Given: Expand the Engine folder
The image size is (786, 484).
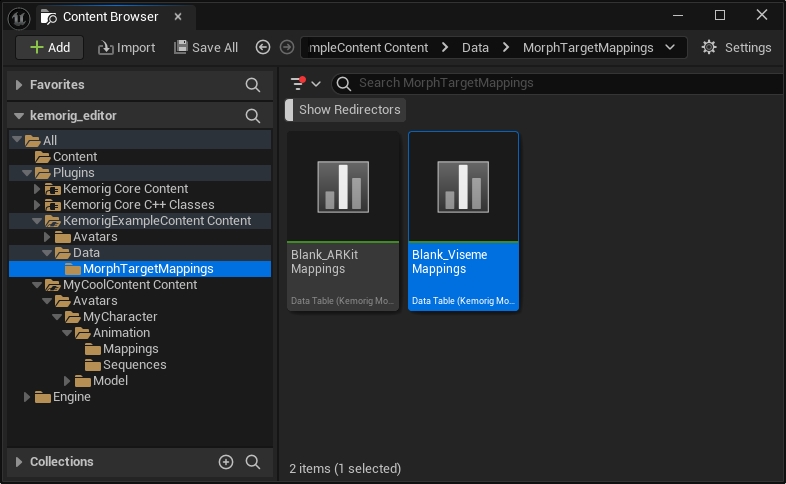Looking at the screenshot, I should point(28,397).
